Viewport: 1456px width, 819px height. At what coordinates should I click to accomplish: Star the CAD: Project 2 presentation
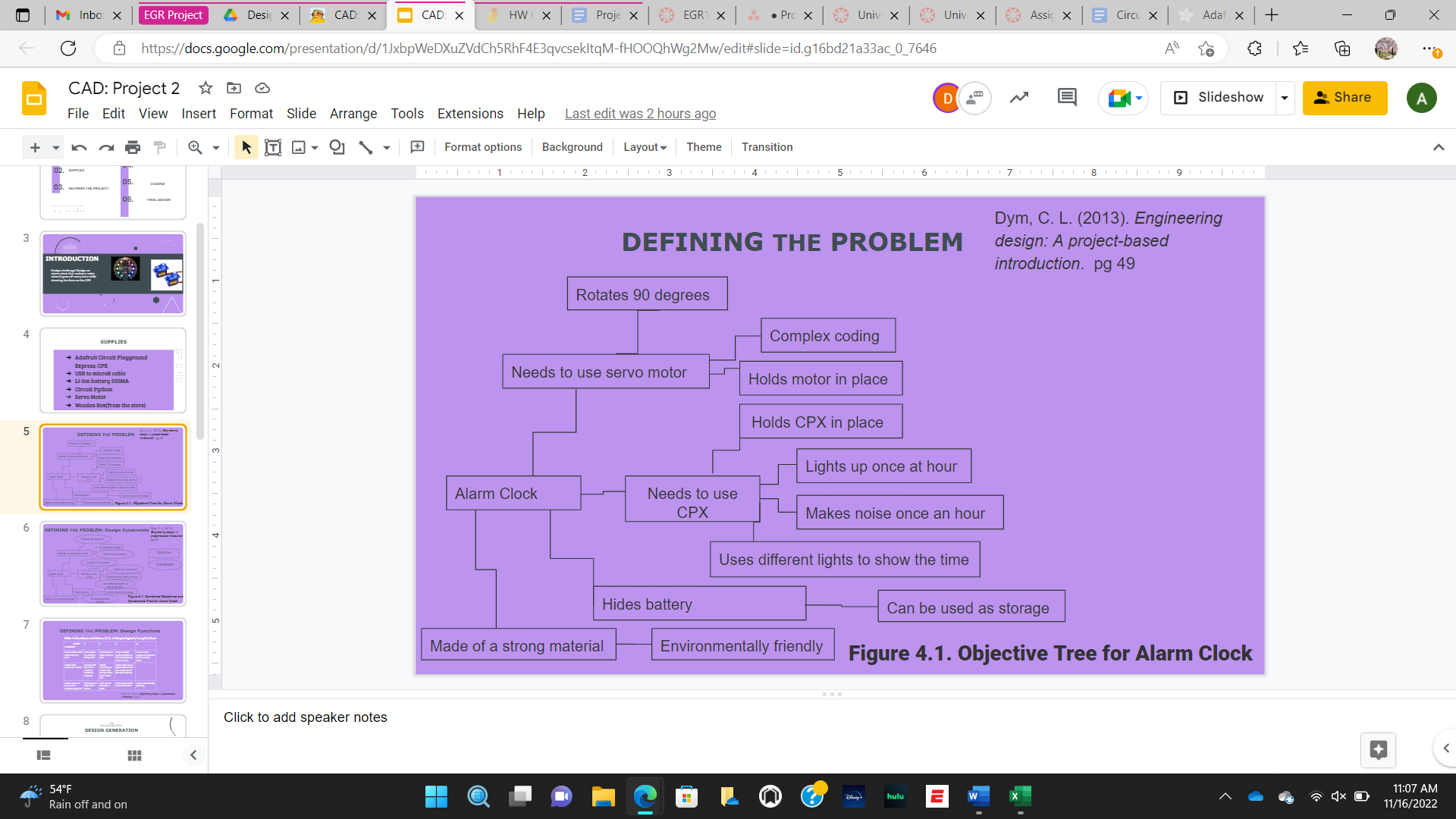click(205, 88)
